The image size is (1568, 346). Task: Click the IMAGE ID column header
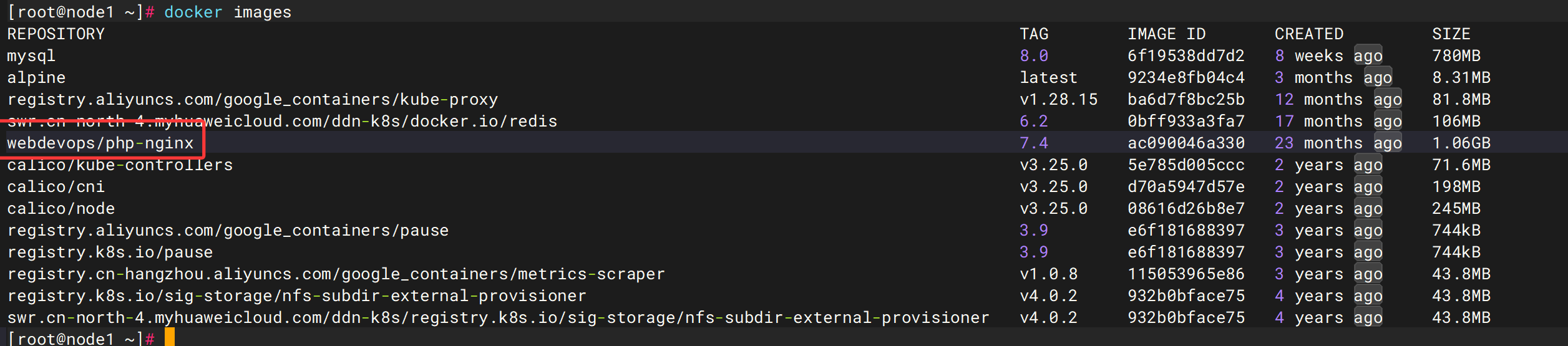(1166, 34)
